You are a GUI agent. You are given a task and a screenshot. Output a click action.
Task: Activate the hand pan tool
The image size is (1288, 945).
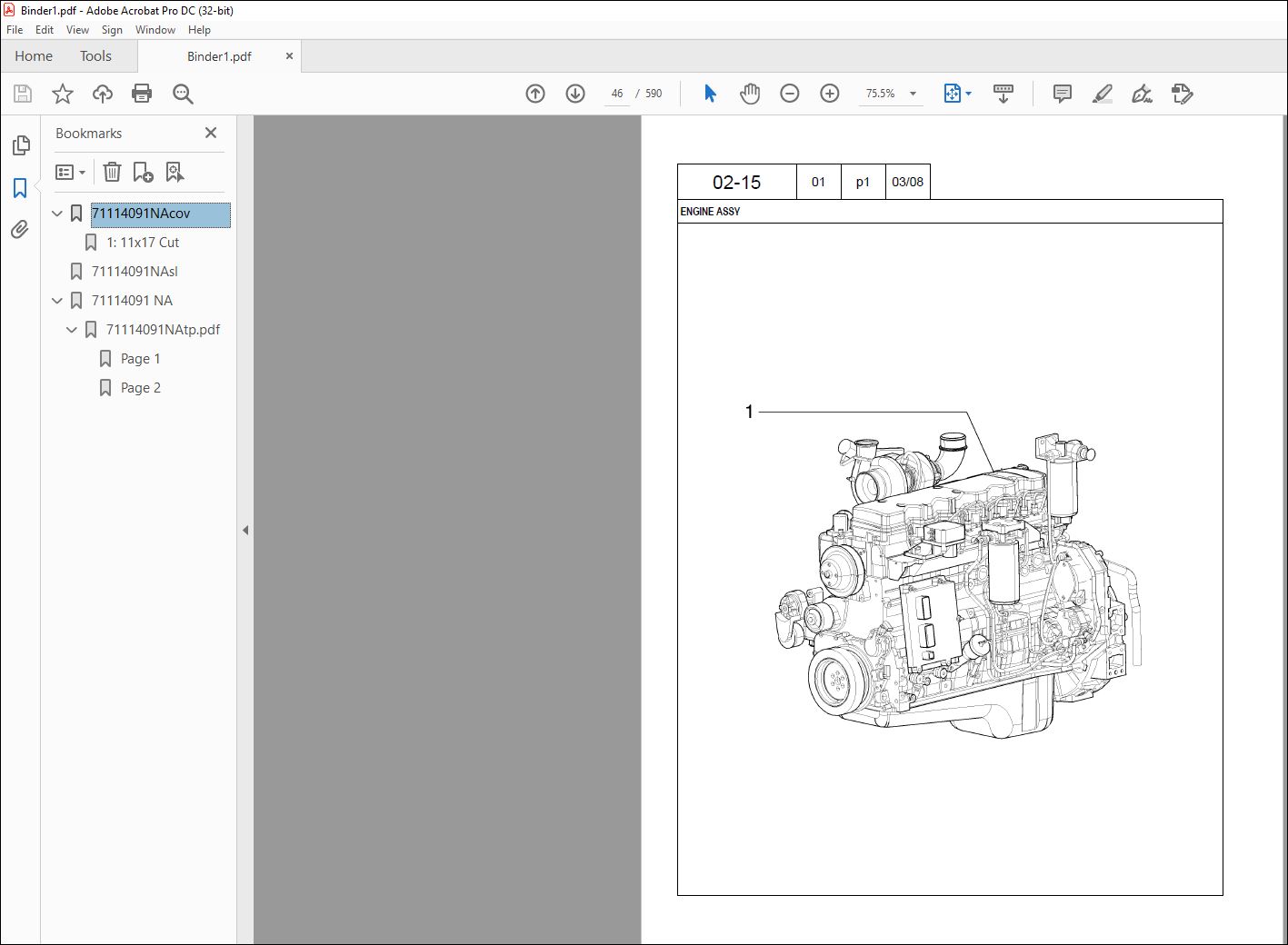click(x=750, y=94)
